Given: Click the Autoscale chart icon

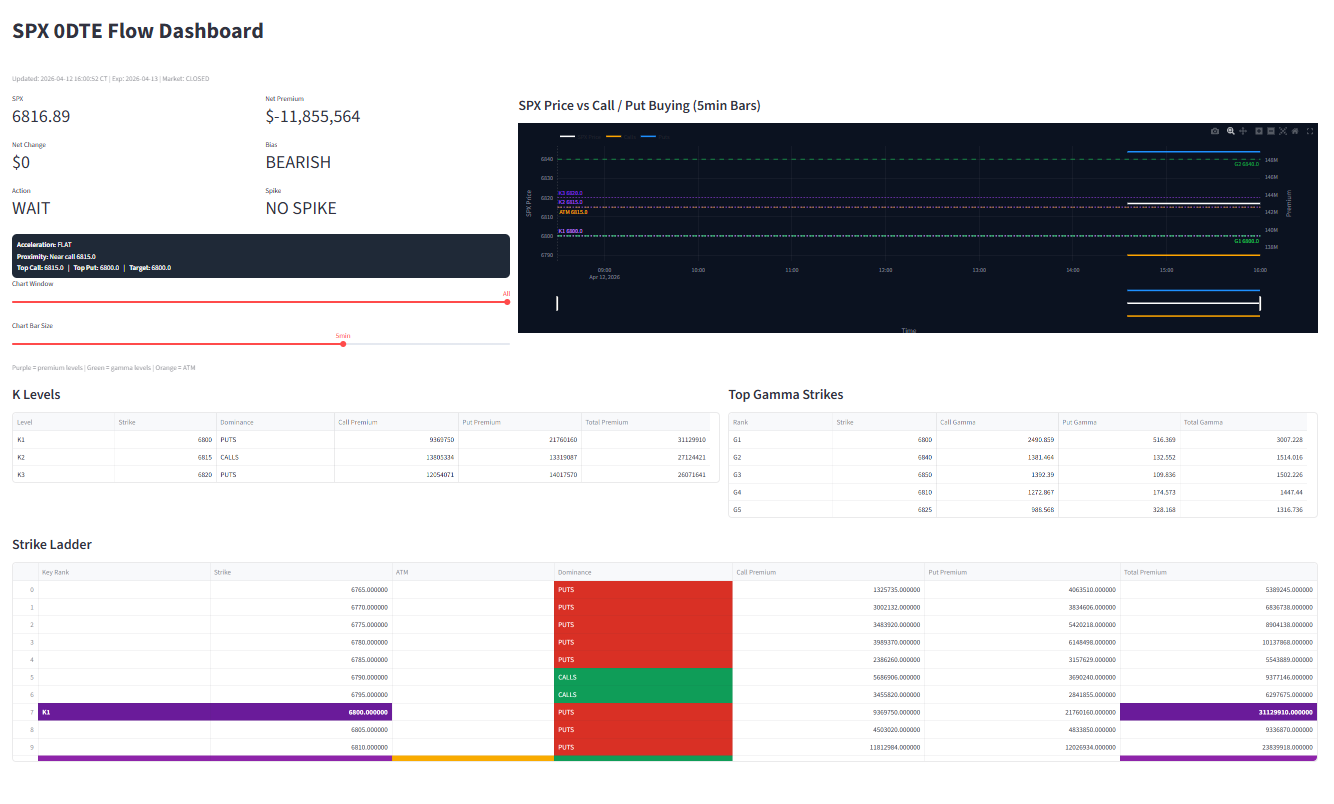Looking at the screenshot, I should click(1283, 131).
